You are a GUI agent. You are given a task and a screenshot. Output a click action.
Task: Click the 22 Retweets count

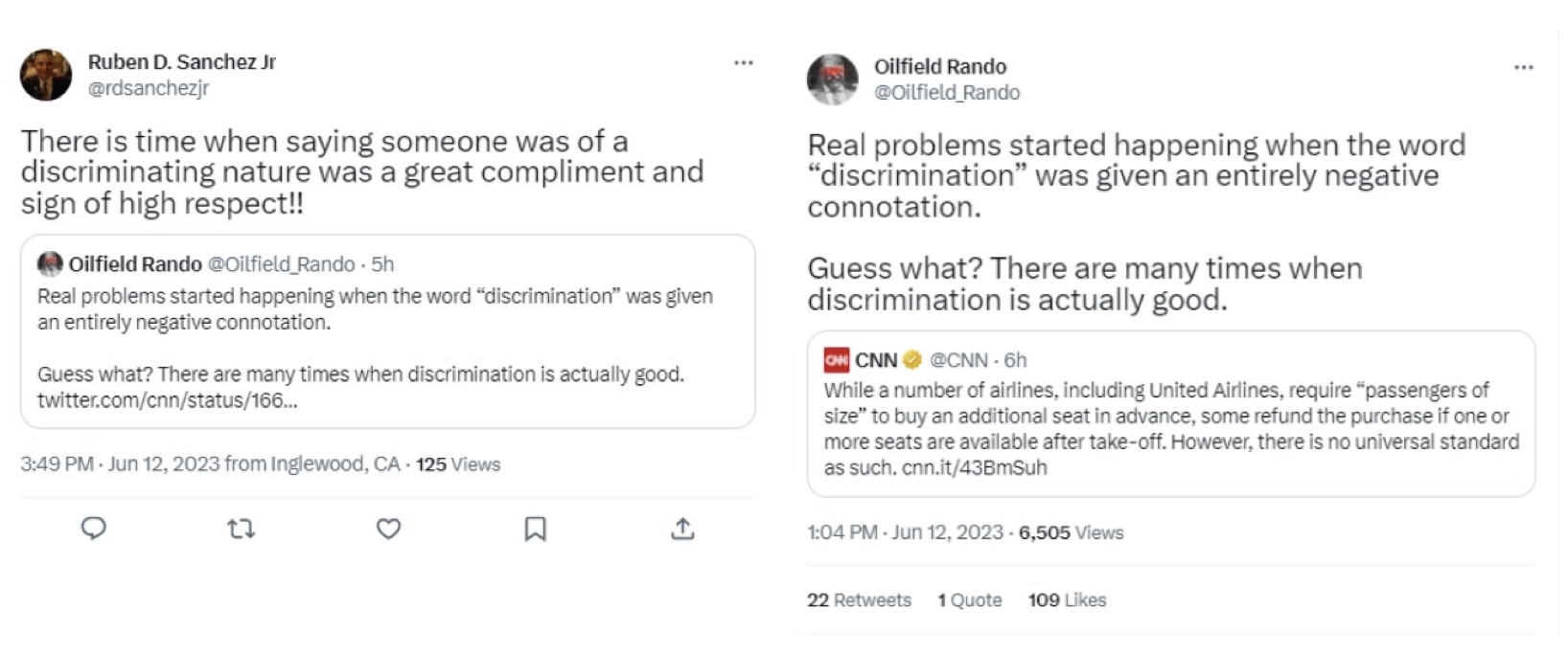coord(860,600)
